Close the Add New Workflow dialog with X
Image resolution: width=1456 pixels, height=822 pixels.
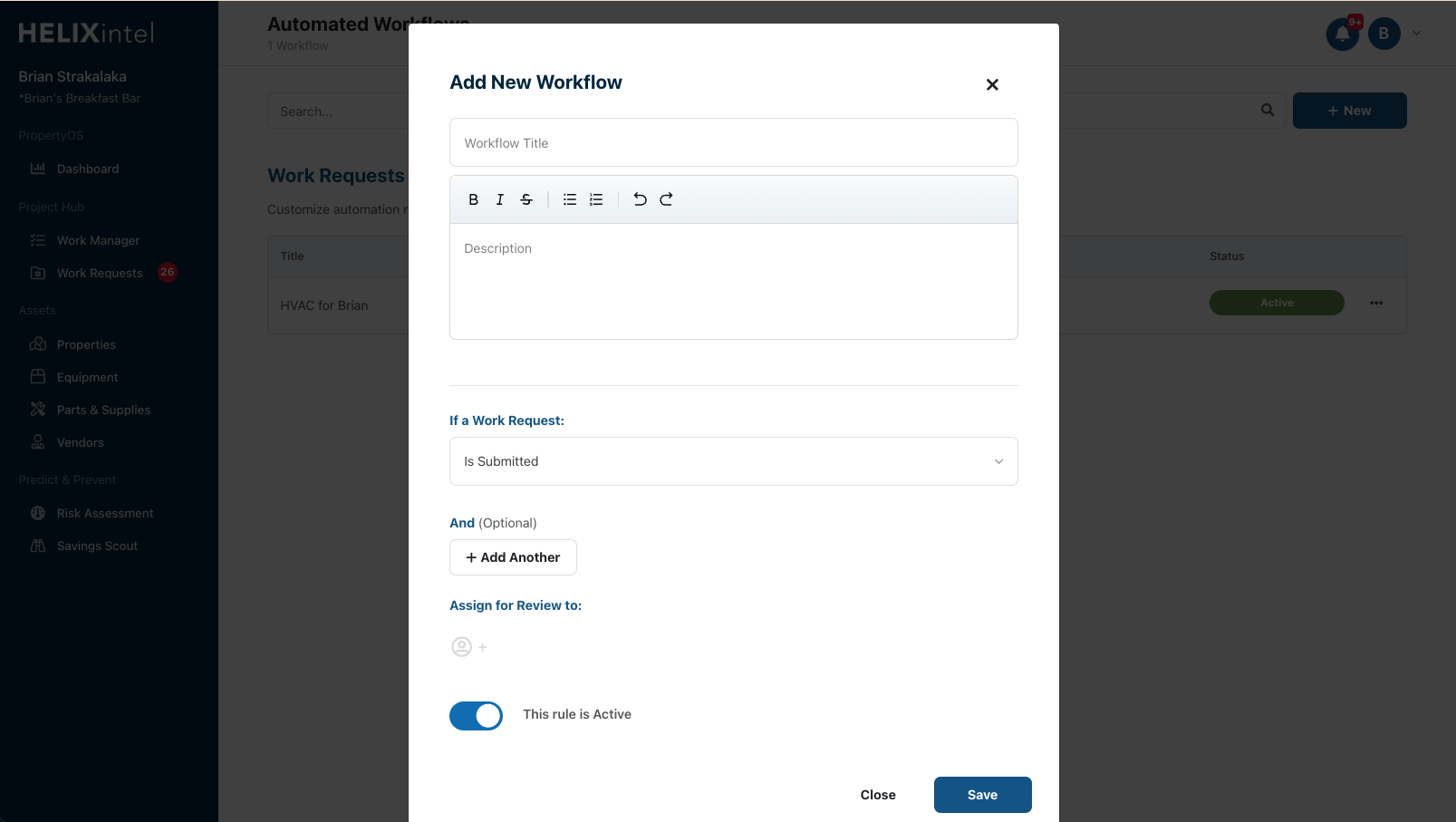click(992, 84)
